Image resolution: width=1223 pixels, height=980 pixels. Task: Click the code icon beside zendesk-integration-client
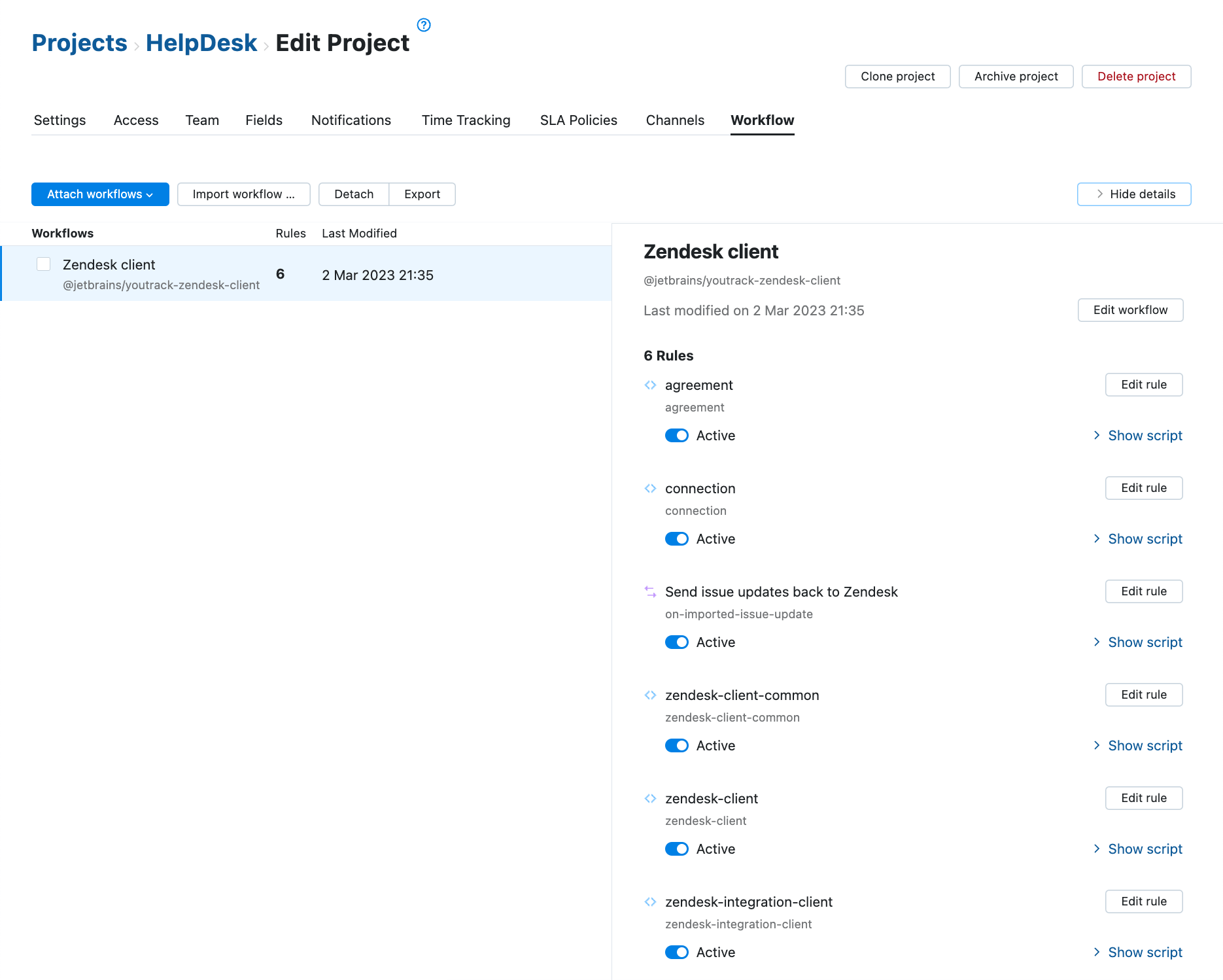point(650,901)
